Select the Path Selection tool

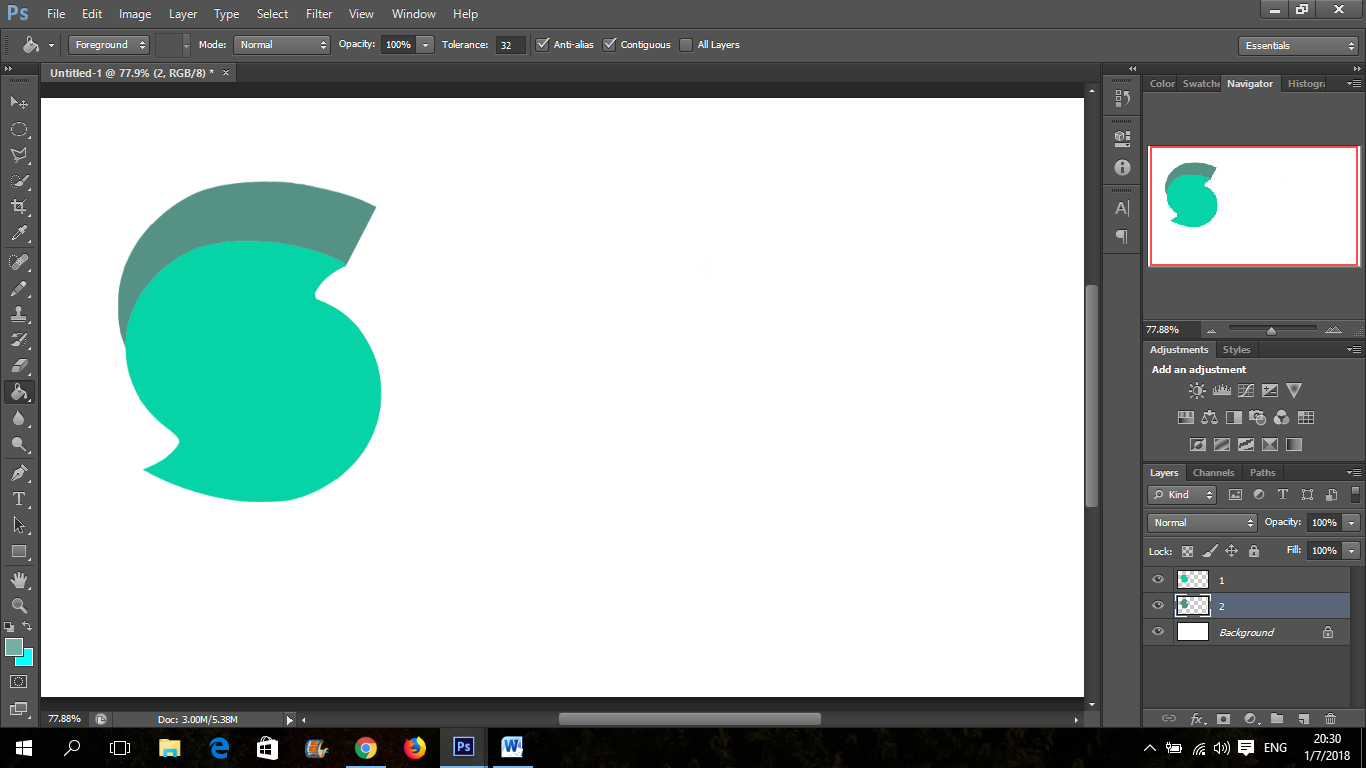pos(19,524)
